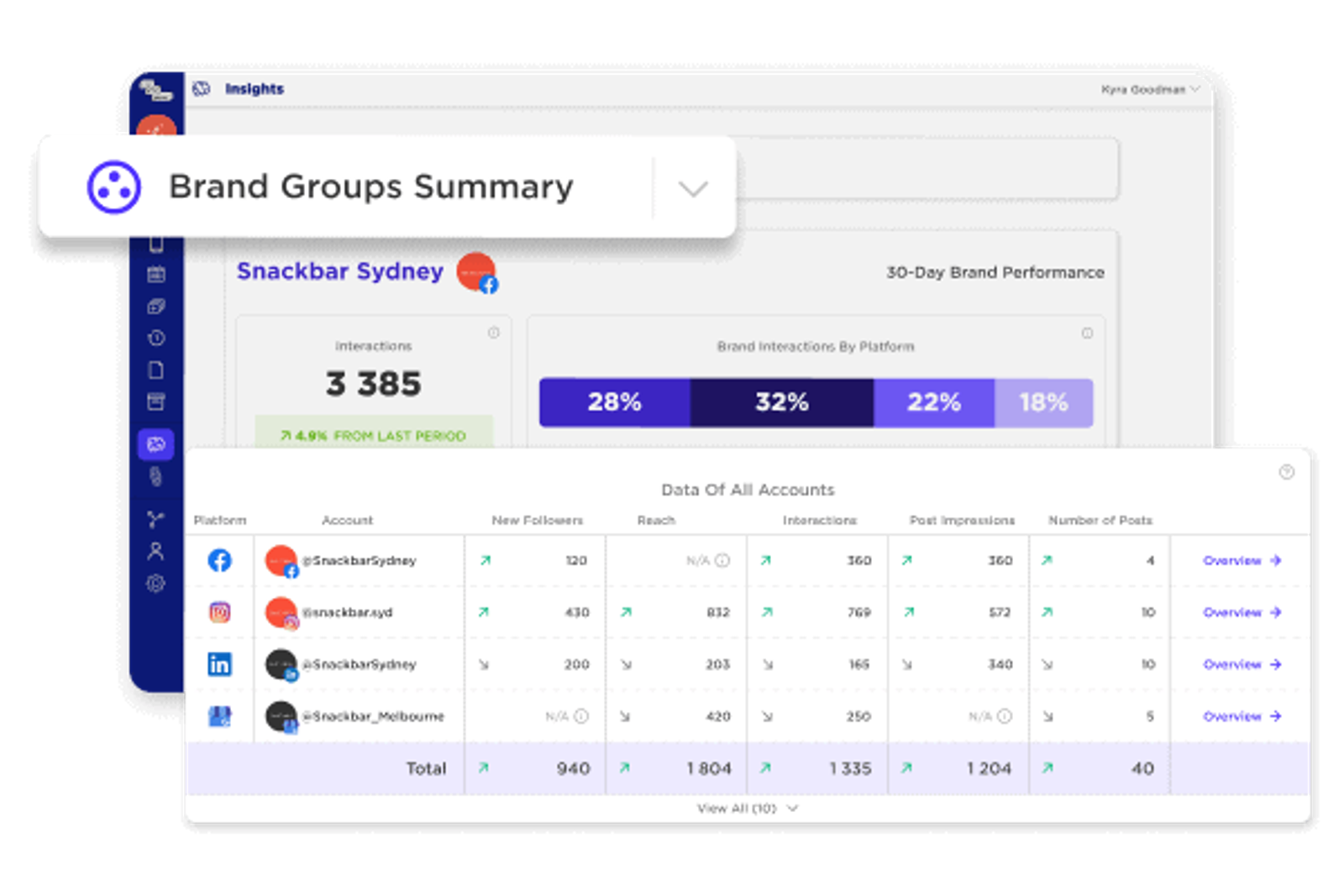Open Overview link for Facebook @SnackbarSydney

click(1242, 560)
